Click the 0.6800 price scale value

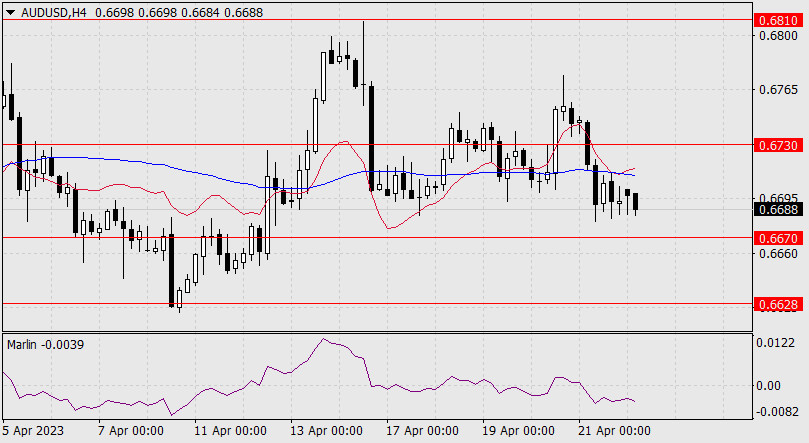[778, 36]
